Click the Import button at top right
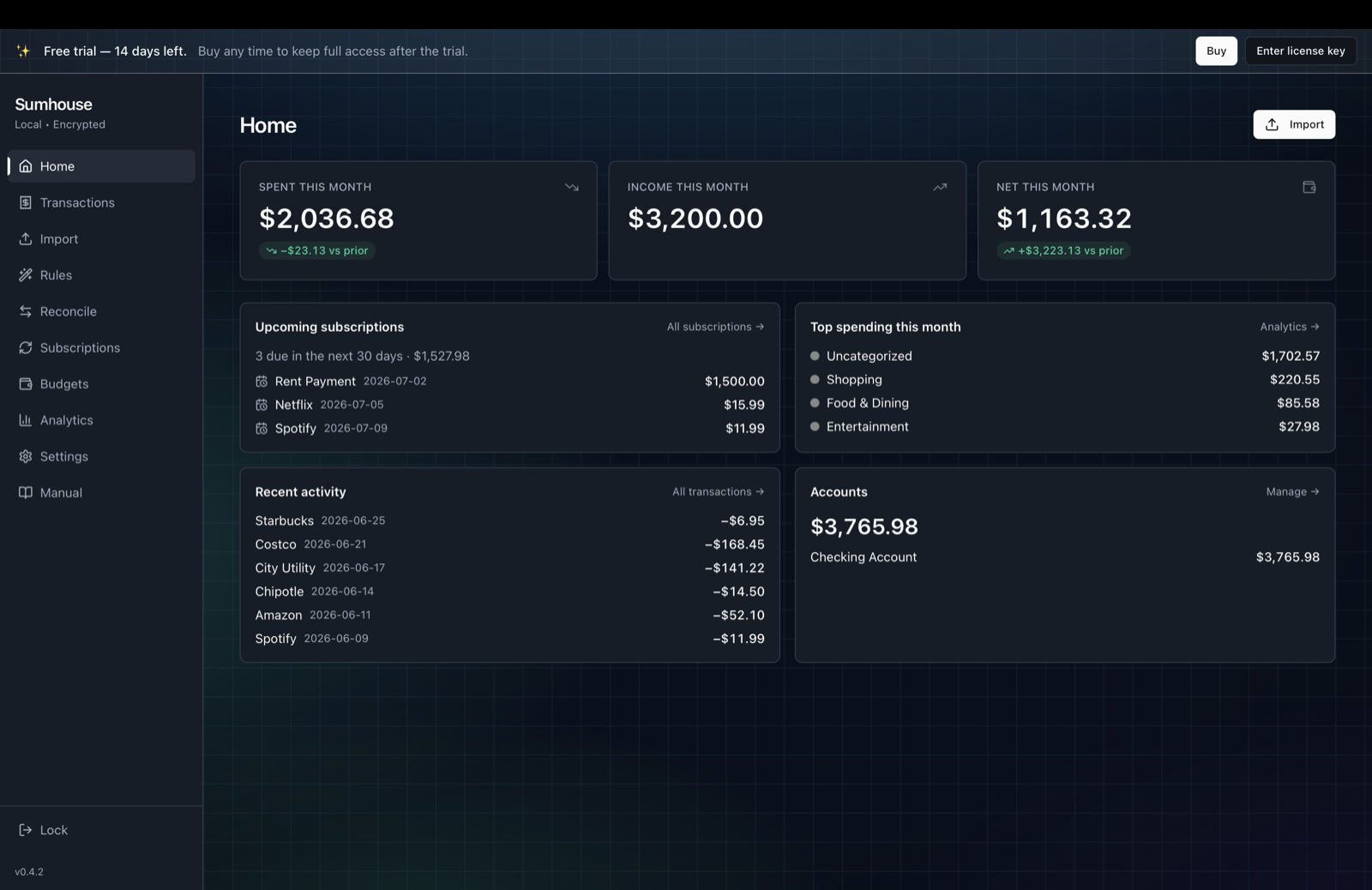 click(x=1294, y=124)
